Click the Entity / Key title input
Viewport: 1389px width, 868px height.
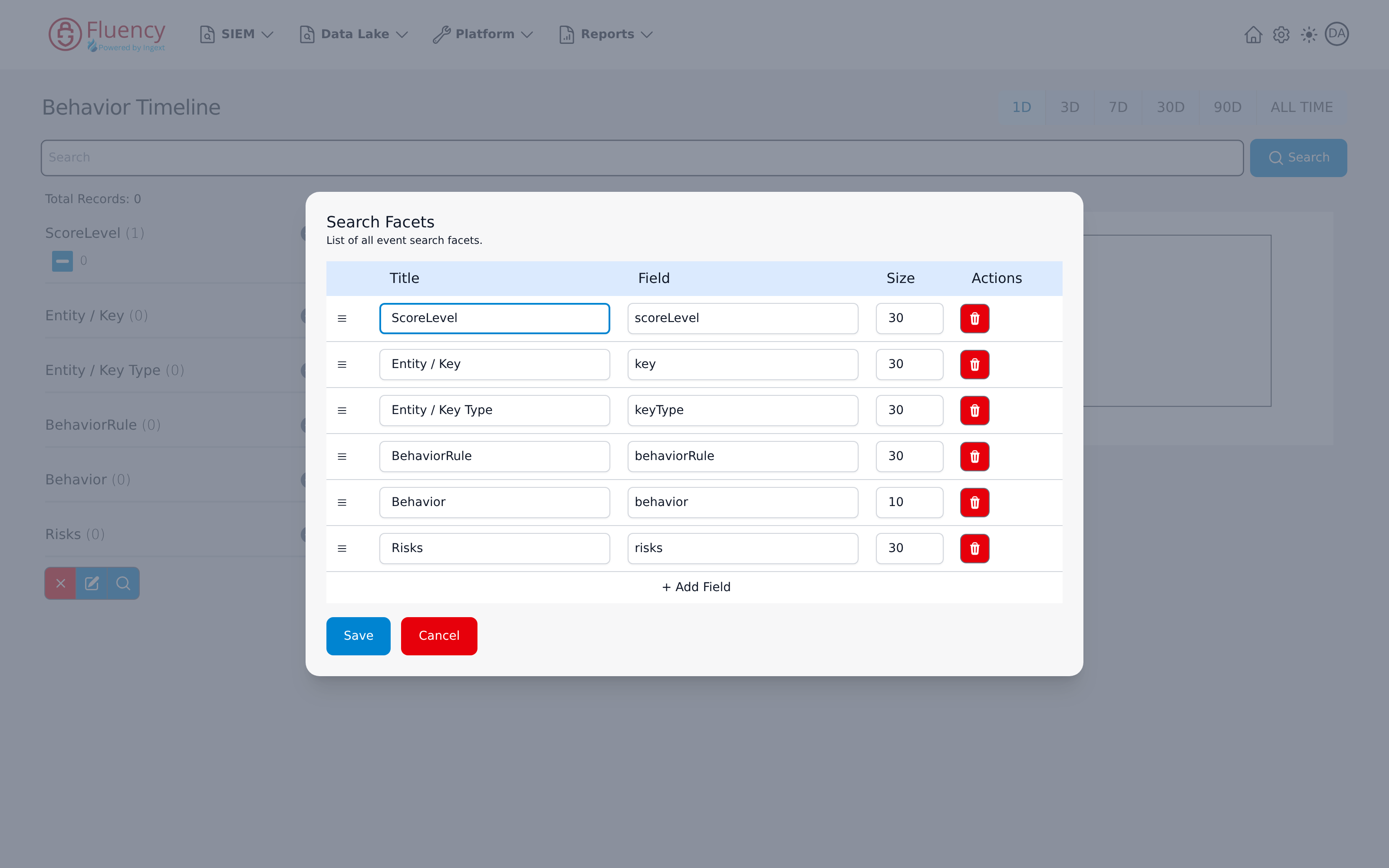[494, 365]
